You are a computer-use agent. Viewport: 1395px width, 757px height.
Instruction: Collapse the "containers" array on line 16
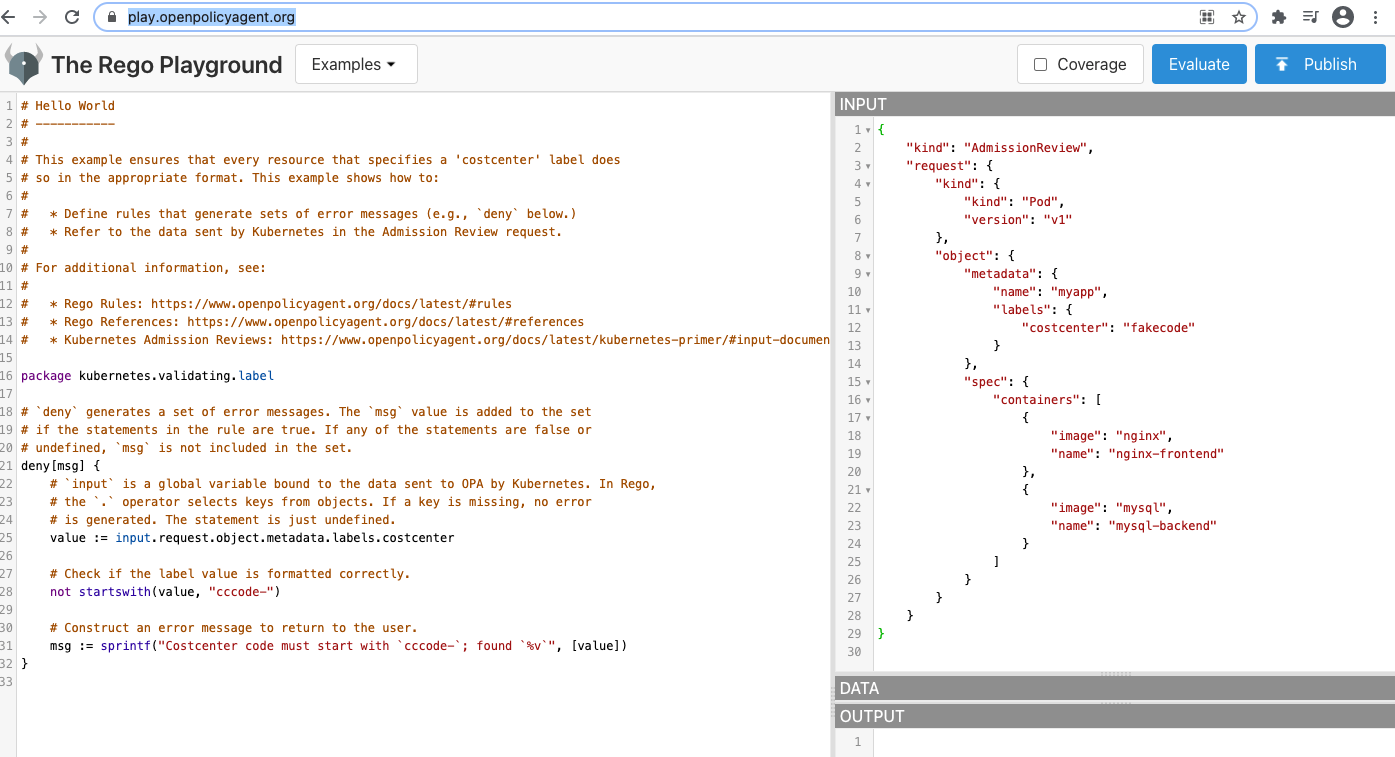point(868,400)
